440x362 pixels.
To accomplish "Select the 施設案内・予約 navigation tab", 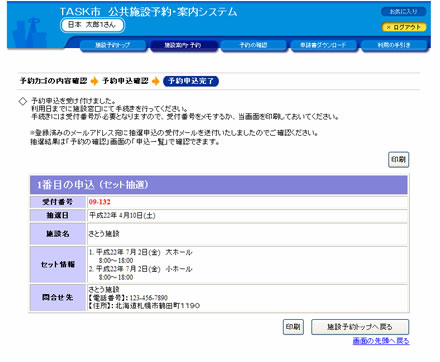I will click(x=183, y=45).
